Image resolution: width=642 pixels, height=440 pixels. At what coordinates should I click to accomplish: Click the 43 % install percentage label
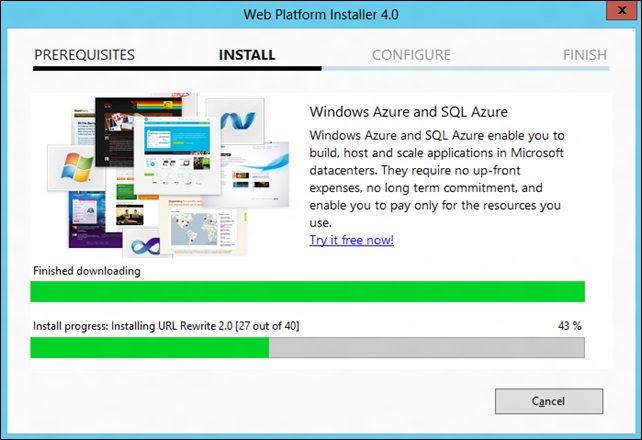click(569, 326)
